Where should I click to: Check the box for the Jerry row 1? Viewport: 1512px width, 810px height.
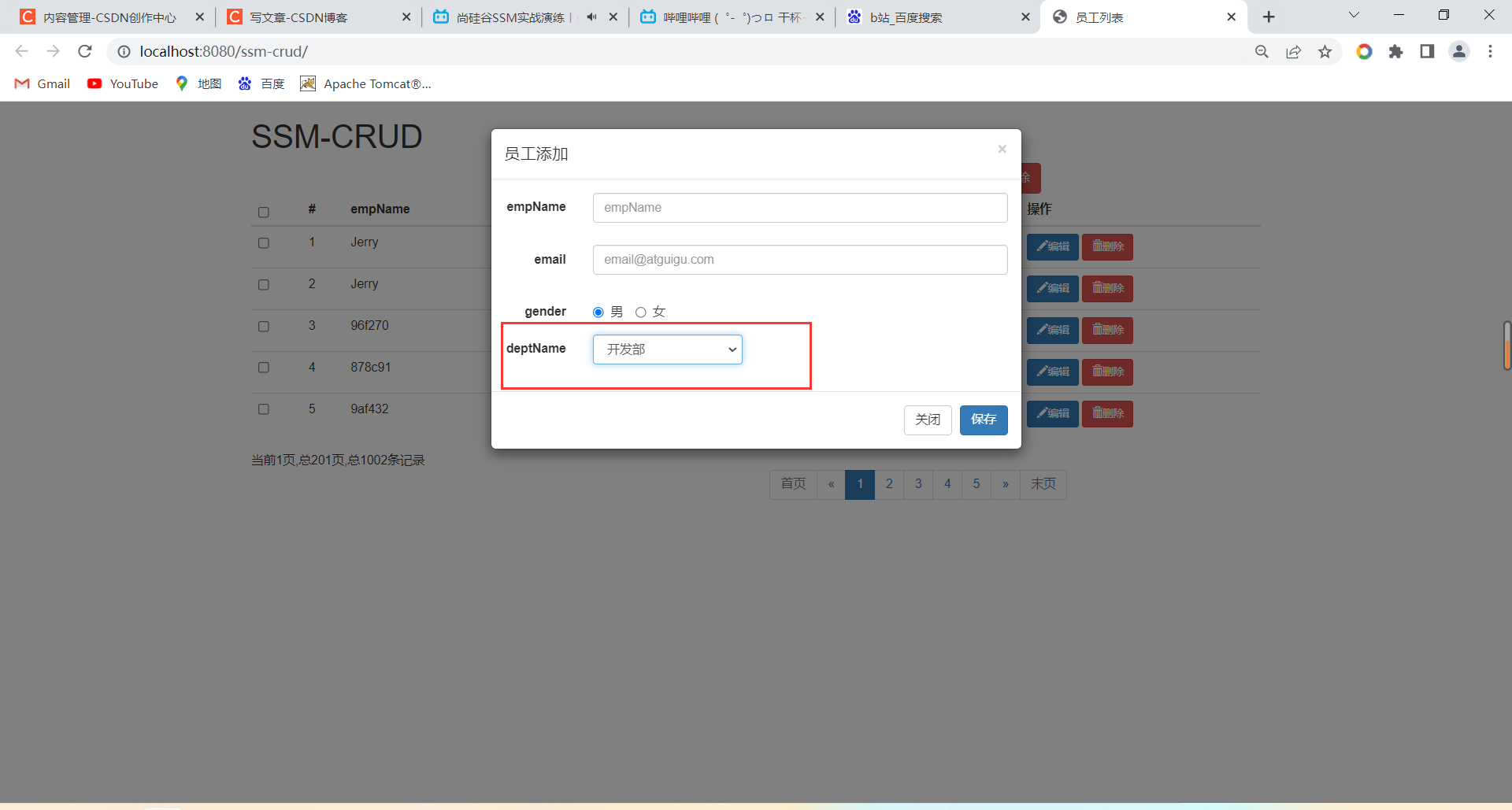264,243
